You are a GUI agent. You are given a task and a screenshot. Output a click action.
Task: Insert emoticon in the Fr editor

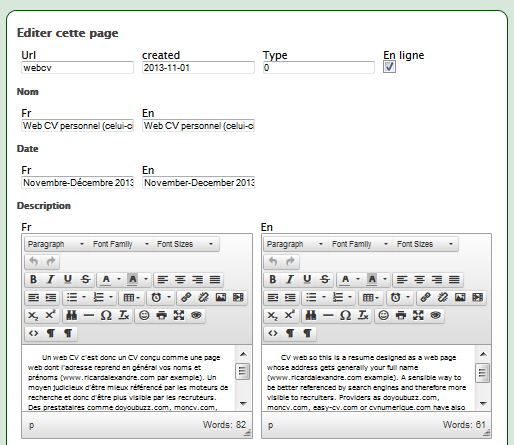coord(144,315)
